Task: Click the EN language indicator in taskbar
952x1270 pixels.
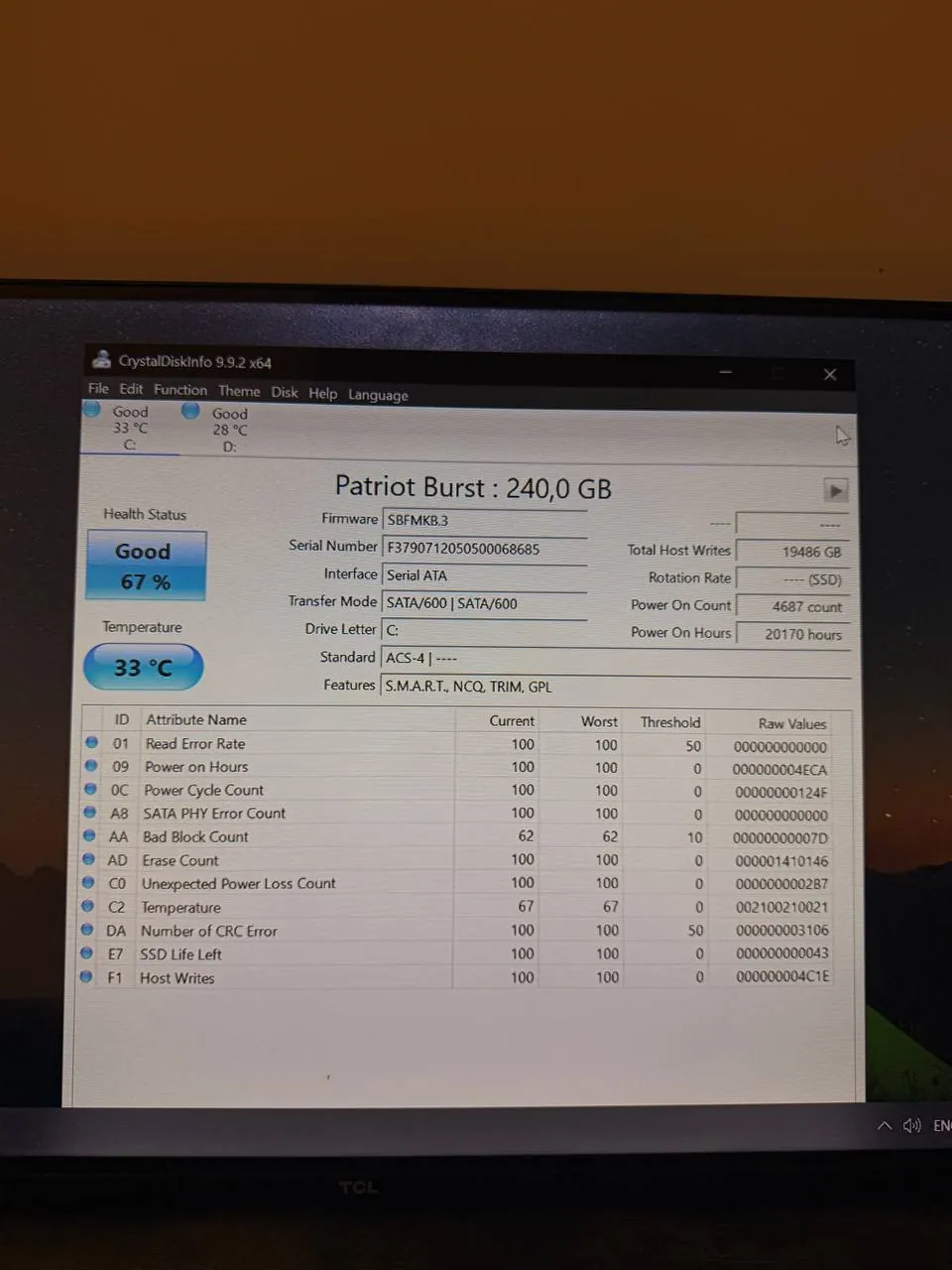Action: 941,1125
